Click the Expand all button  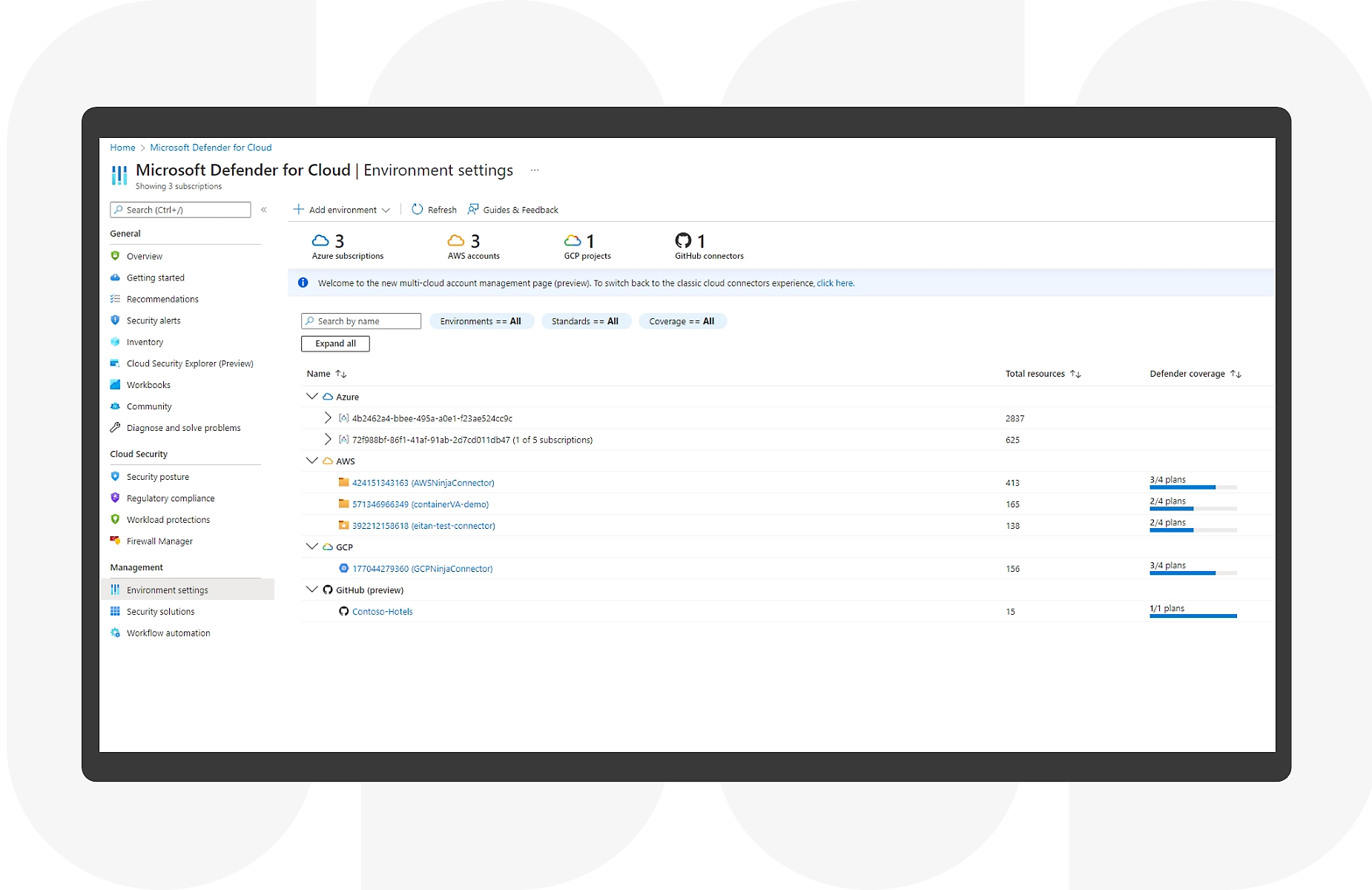[x=335, y=343]
